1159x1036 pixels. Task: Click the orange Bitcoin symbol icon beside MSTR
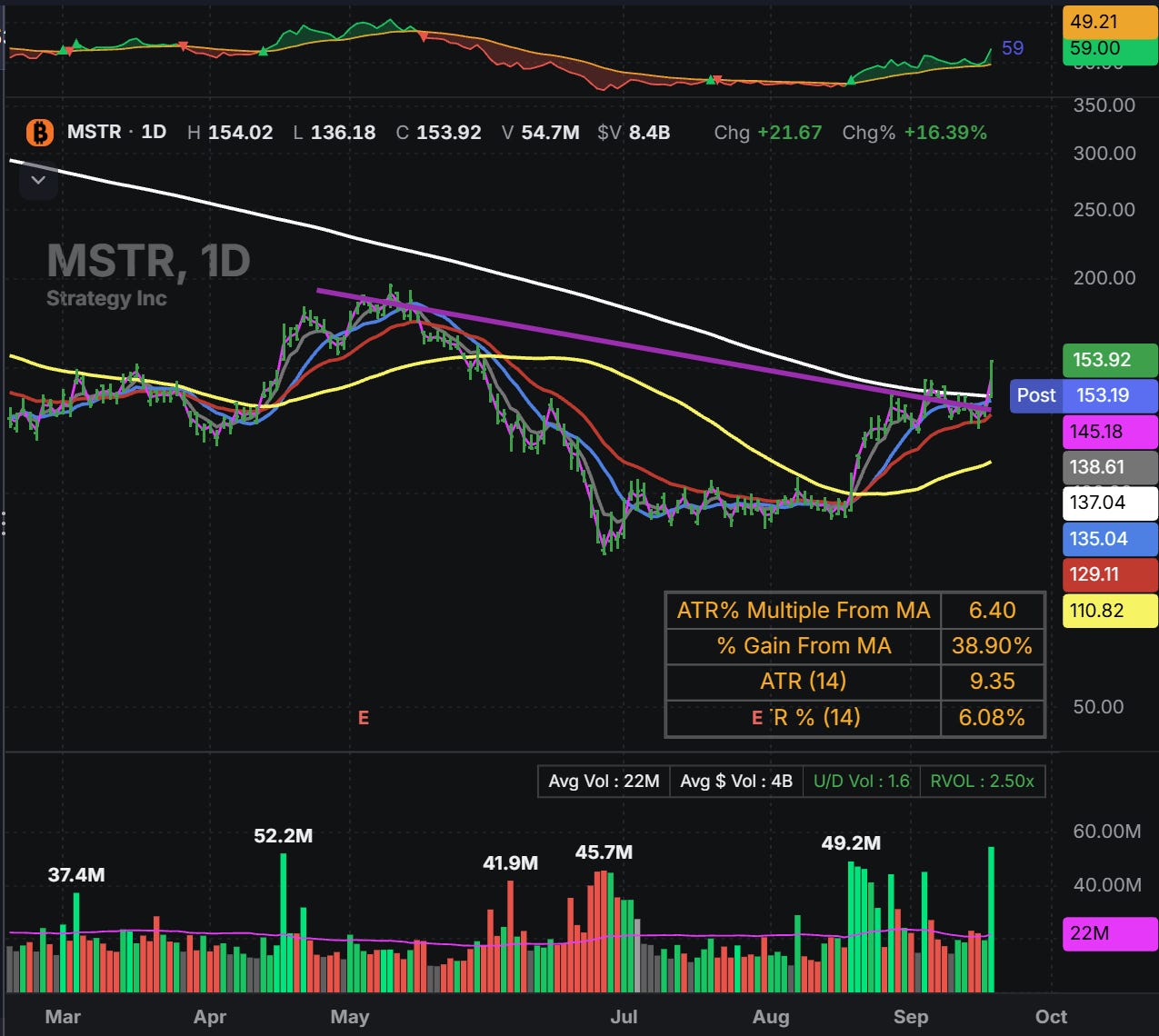[39, 133]
